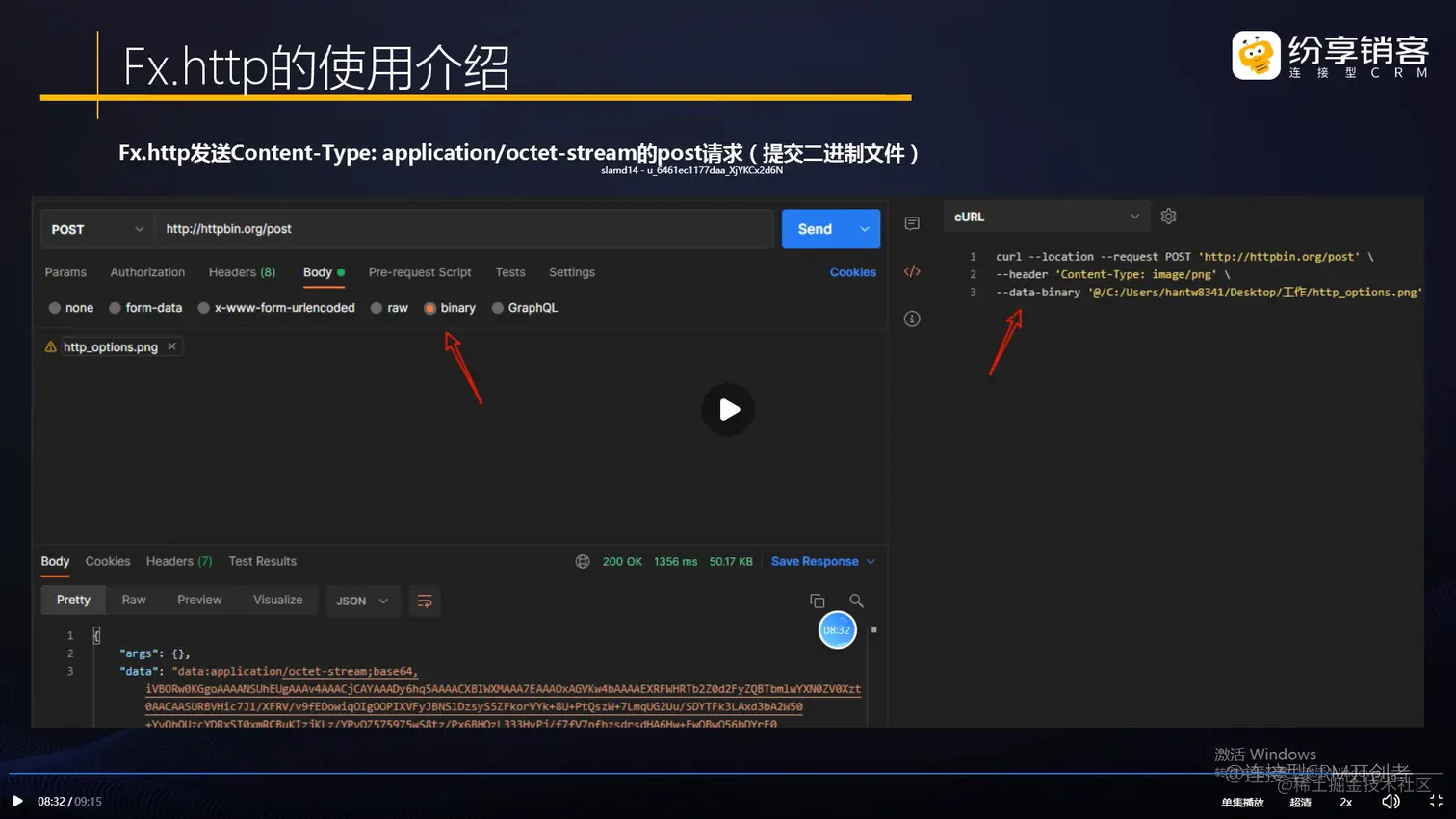
Task: Select the Raw response view
Action: click(134, 600)
